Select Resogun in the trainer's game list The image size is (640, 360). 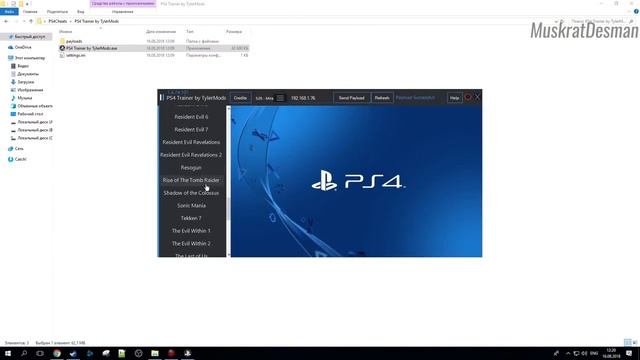[x=191, y=167]
